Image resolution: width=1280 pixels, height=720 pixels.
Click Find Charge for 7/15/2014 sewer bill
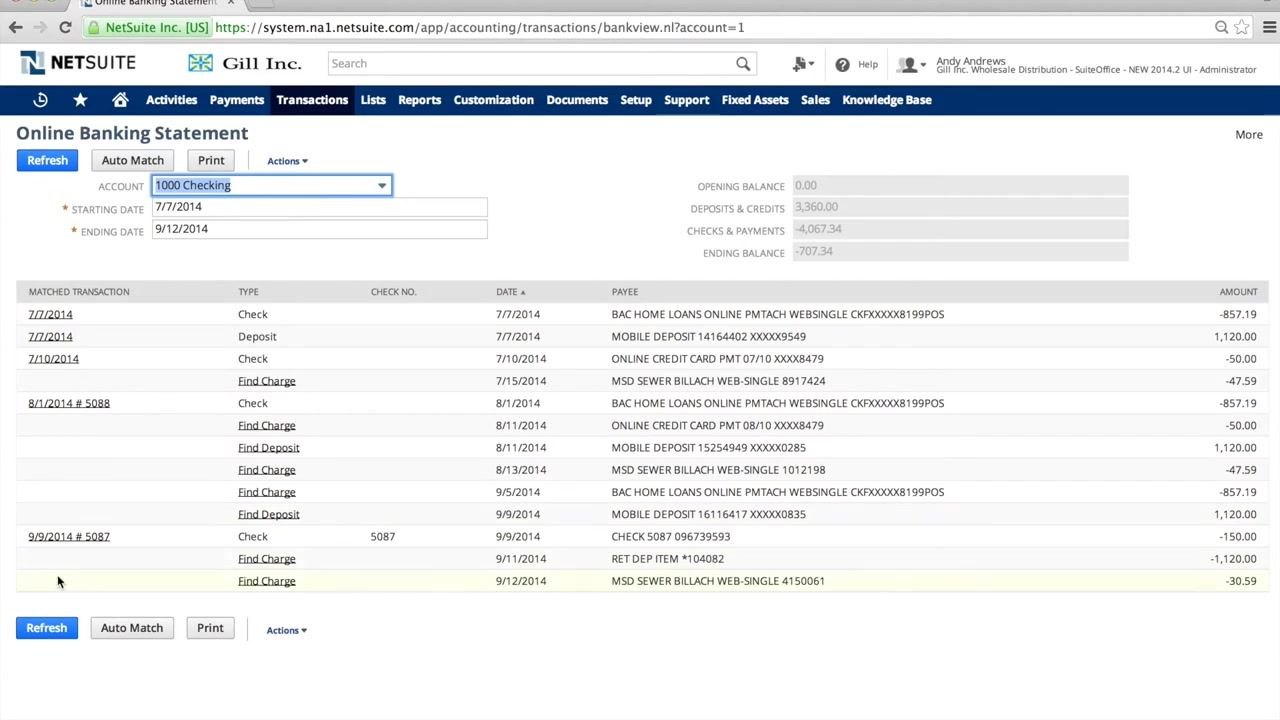[267, 381]
